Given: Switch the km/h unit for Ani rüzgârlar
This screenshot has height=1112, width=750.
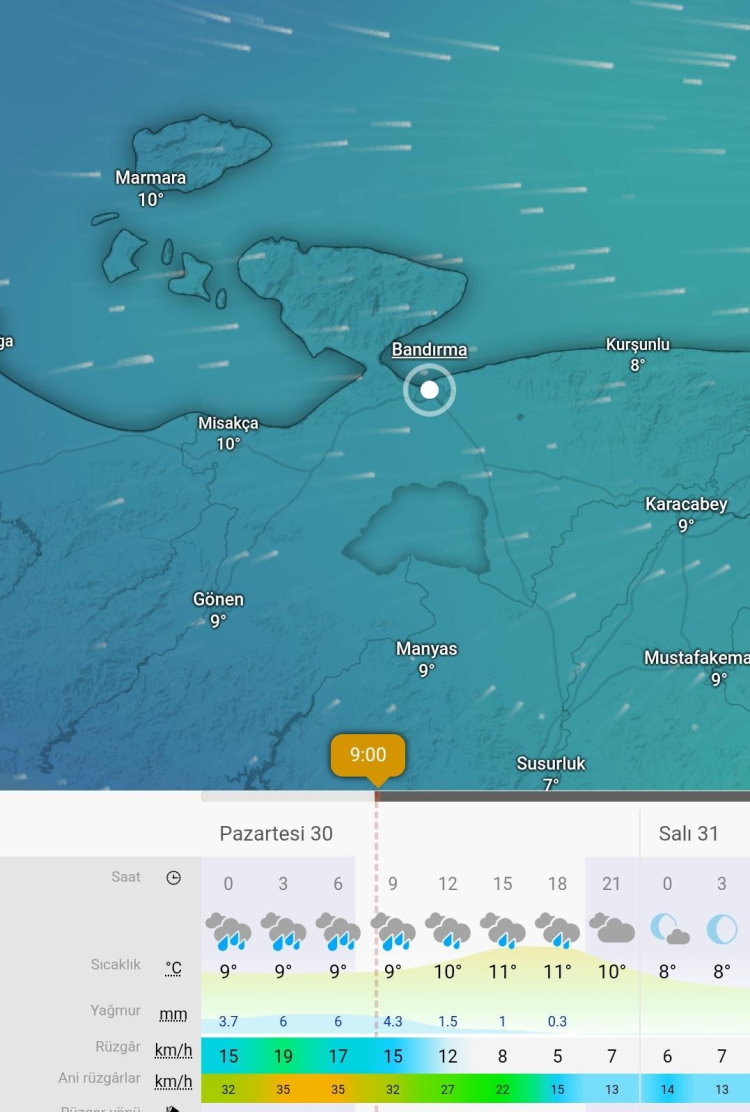Looking at the screenshot, I should (x=174, y=1081).
